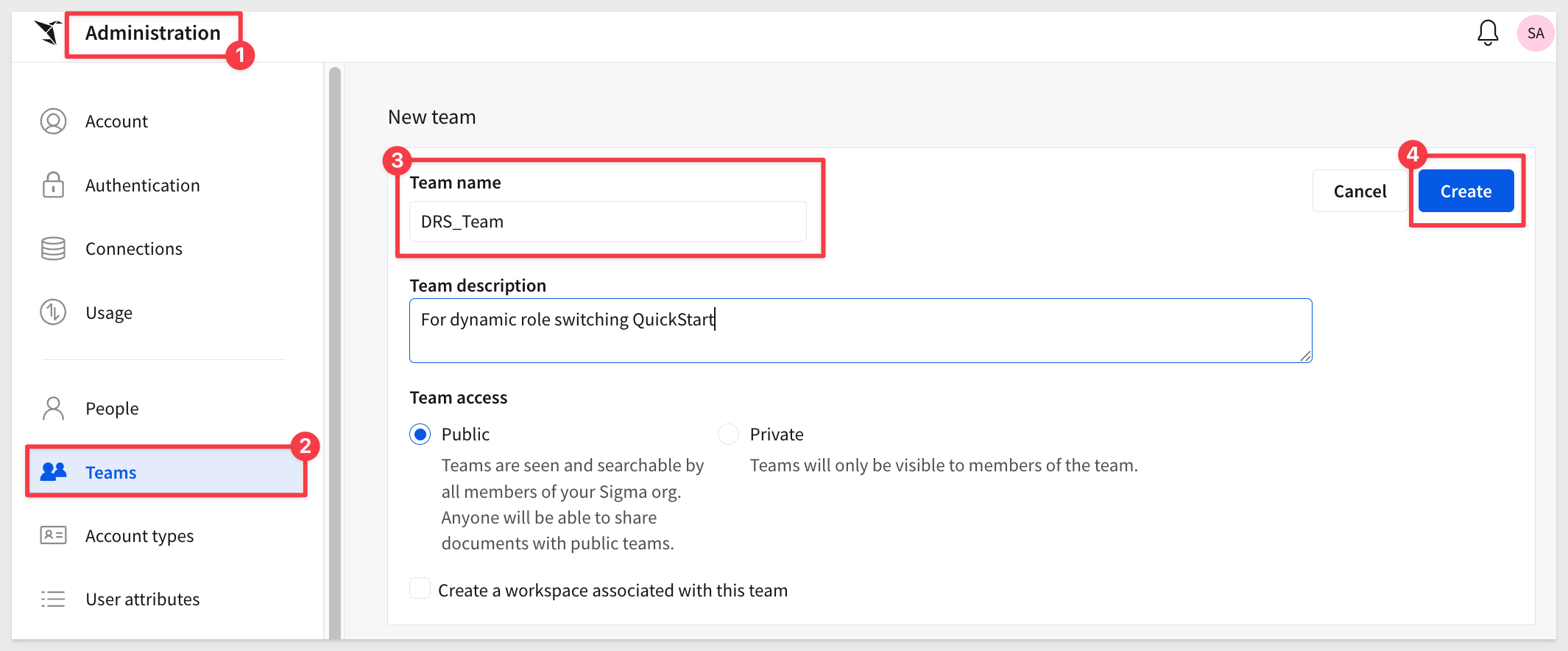
Task: Click the Usage arrows icon
Action: (x=53, y=312)
